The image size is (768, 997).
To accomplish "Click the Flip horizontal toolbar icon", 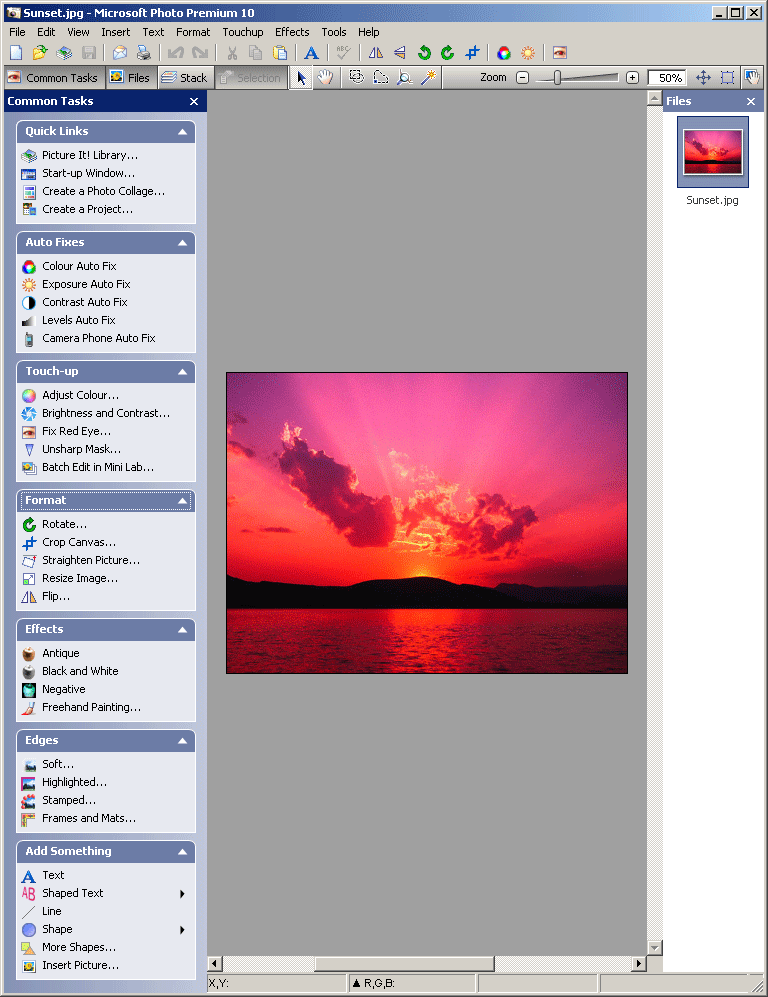I will (376, 53).
